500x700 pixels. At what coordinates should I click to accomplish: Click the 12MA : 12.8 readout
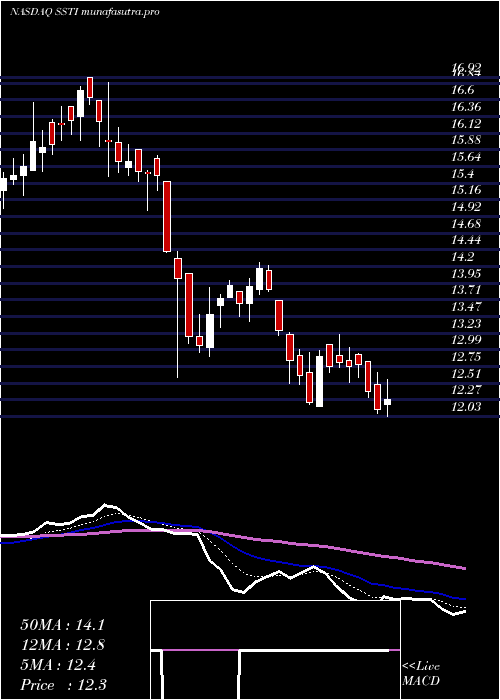point(64,645)
